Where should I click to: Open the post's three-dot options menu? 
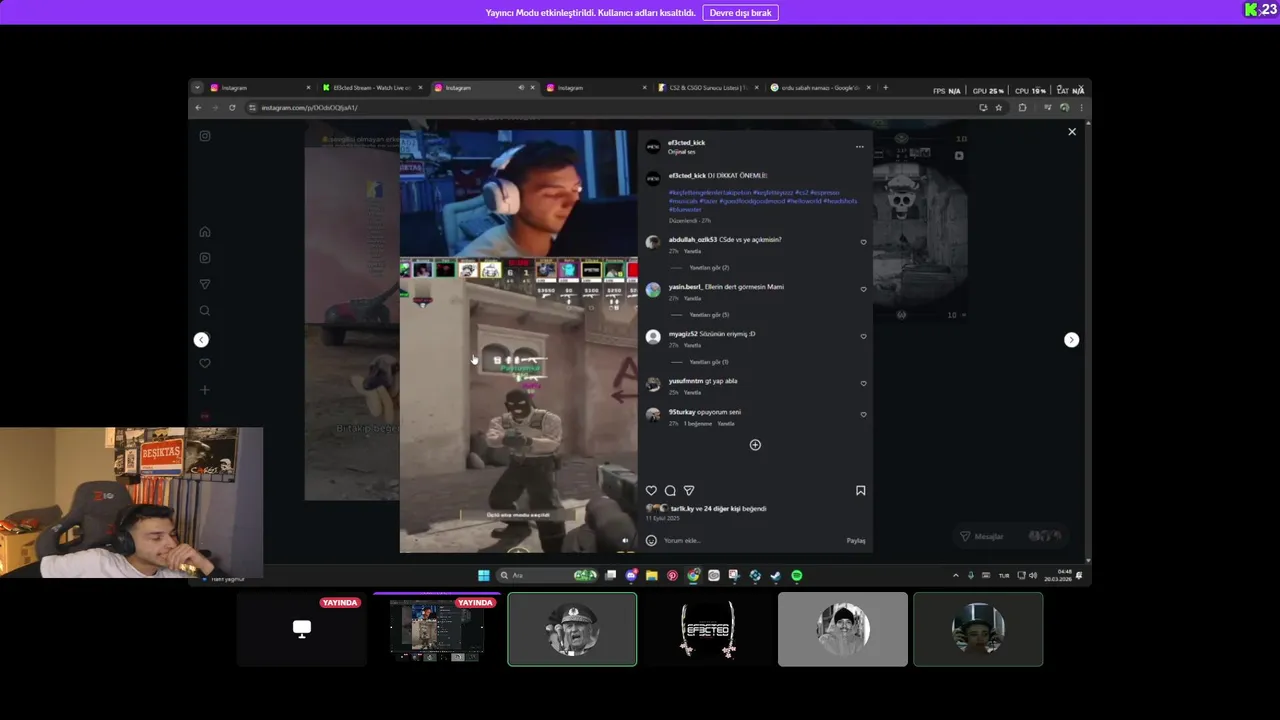859,147
